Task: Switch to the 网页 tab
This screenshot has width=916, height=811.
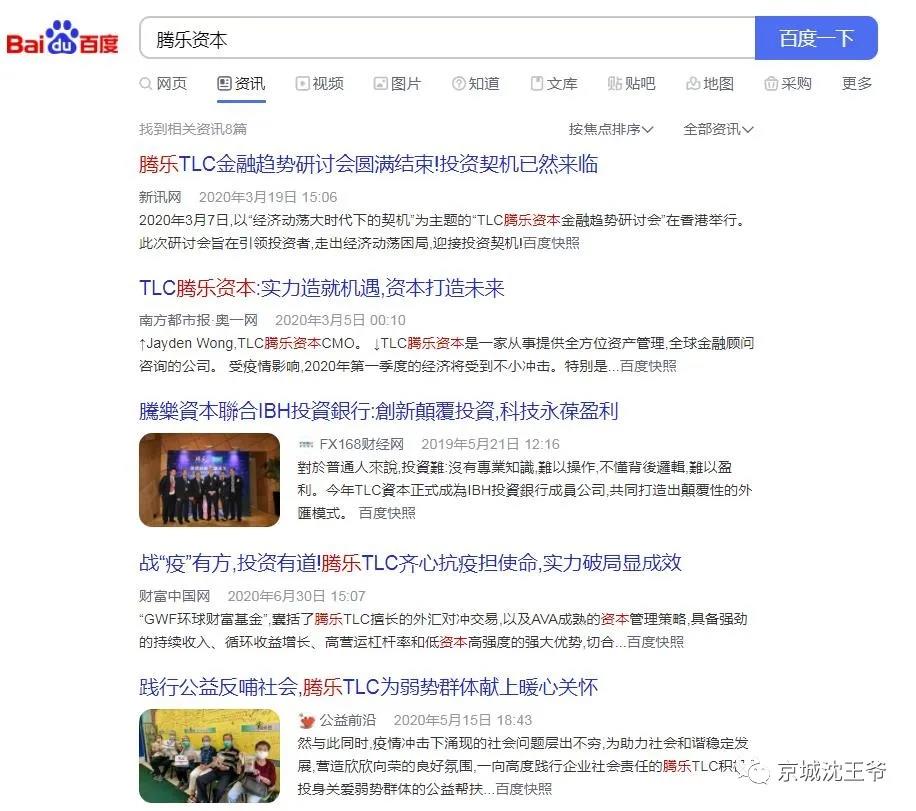Action: pyautogui.click(x=164, y=84)
